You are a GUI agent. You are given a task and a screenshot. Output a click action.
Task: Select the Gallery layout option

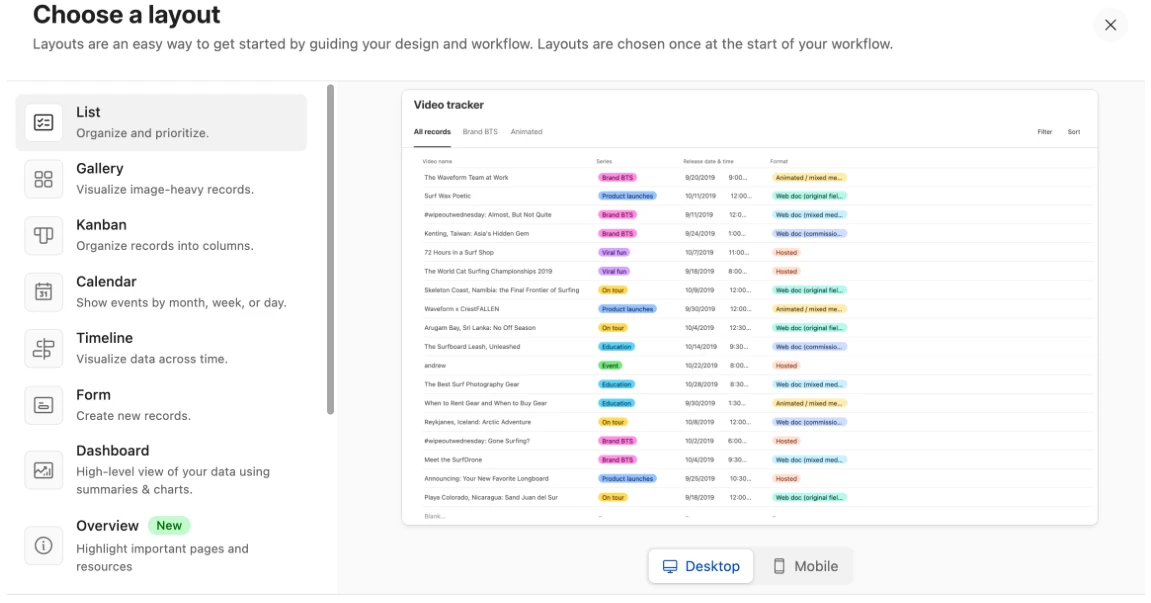161,179
